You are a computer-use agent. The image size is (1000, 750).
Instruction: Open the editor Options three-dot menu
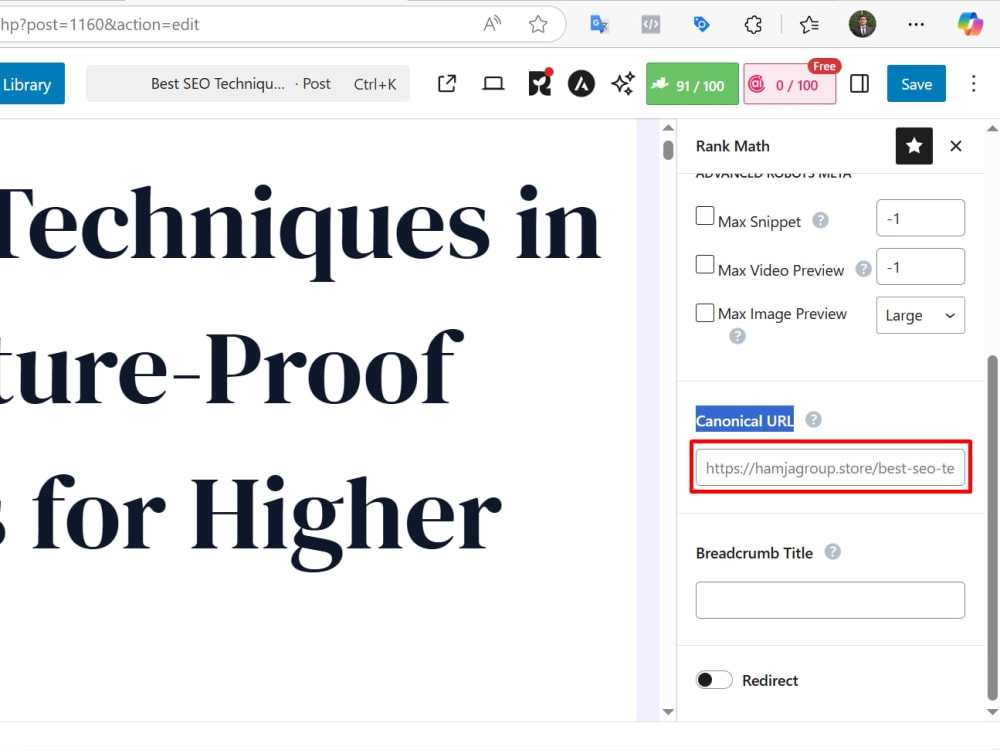[973, 84]
